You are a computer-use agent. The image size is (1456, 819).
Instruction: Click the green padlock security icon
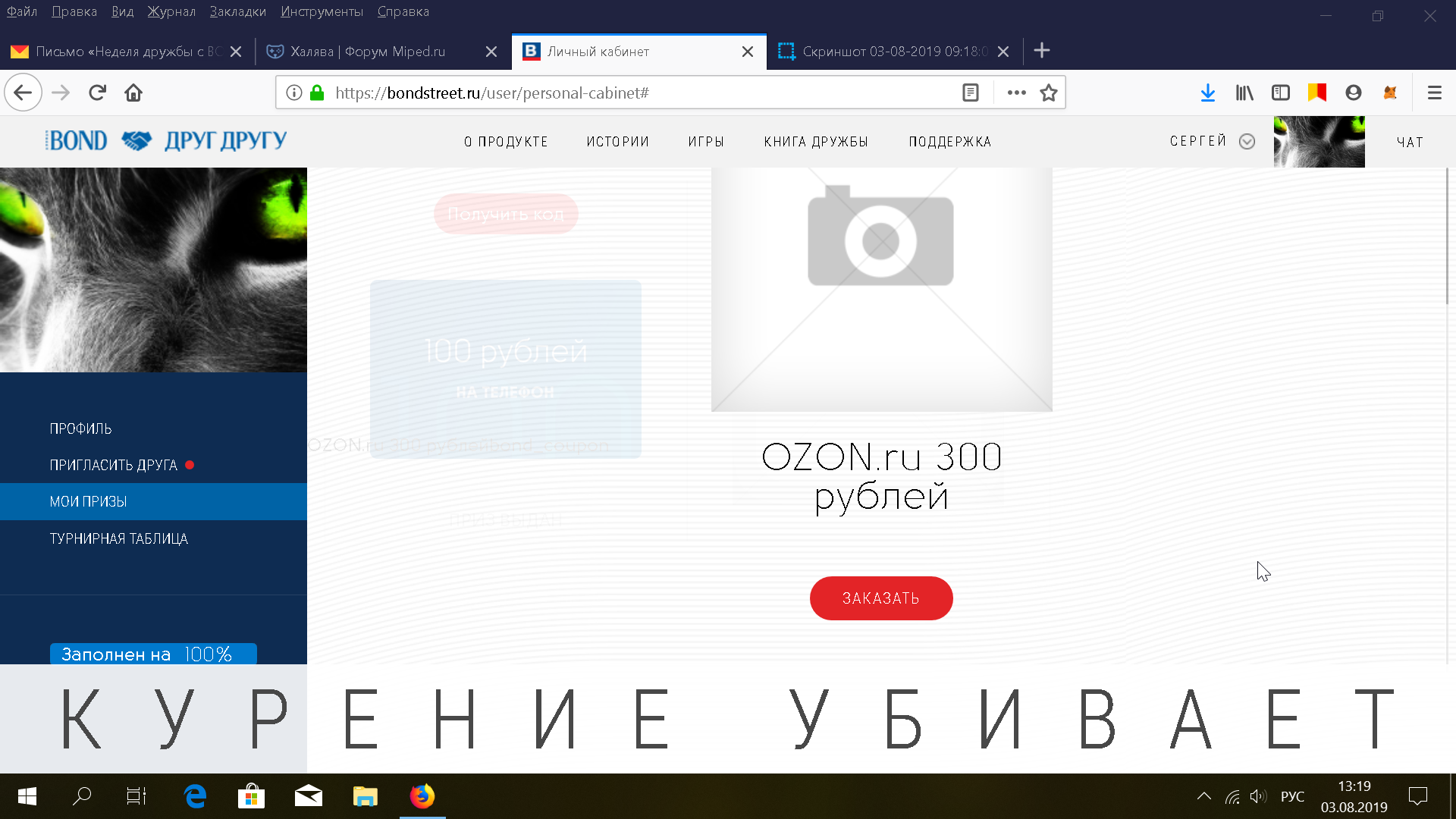[317, 93]
